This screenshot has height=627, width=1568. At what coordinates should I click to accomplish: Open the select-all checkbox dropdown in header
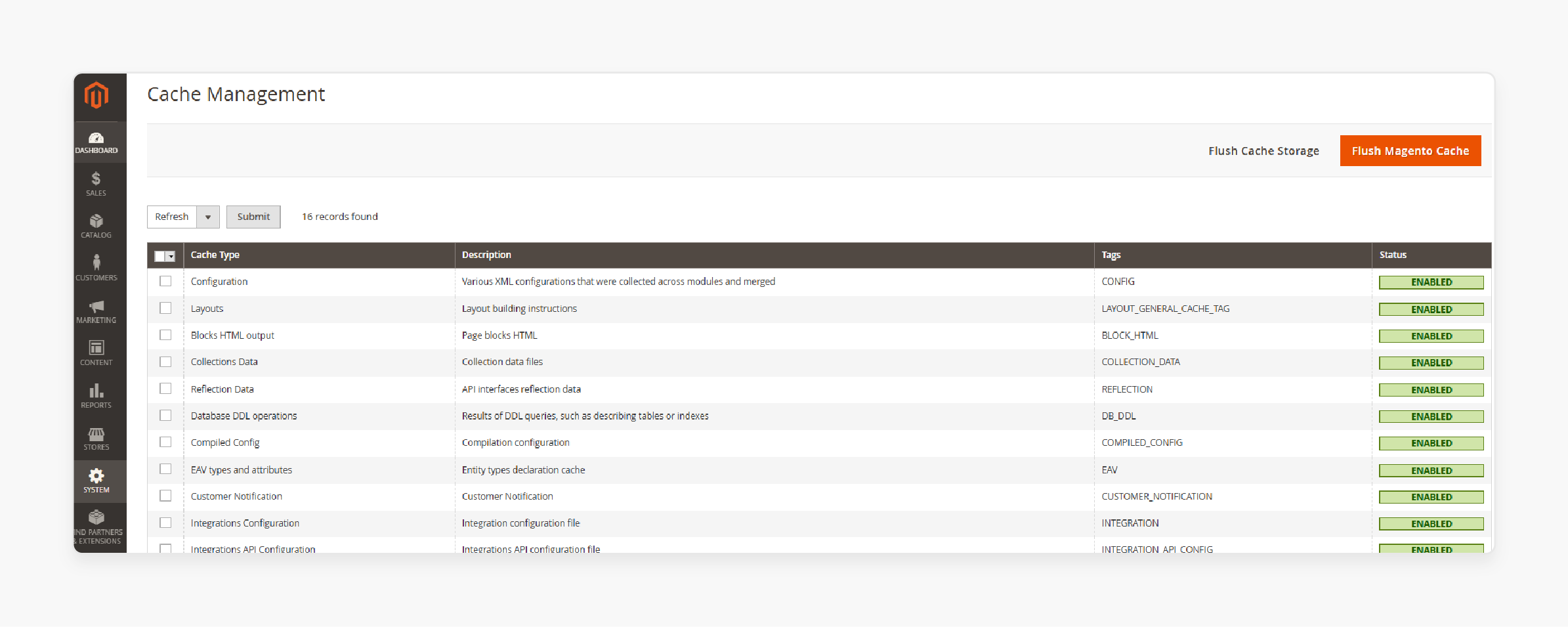[171, 256]
